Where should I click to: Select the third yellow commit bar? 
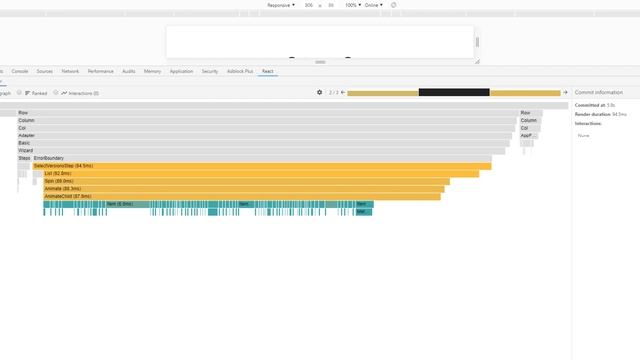[x=525, y=93]
